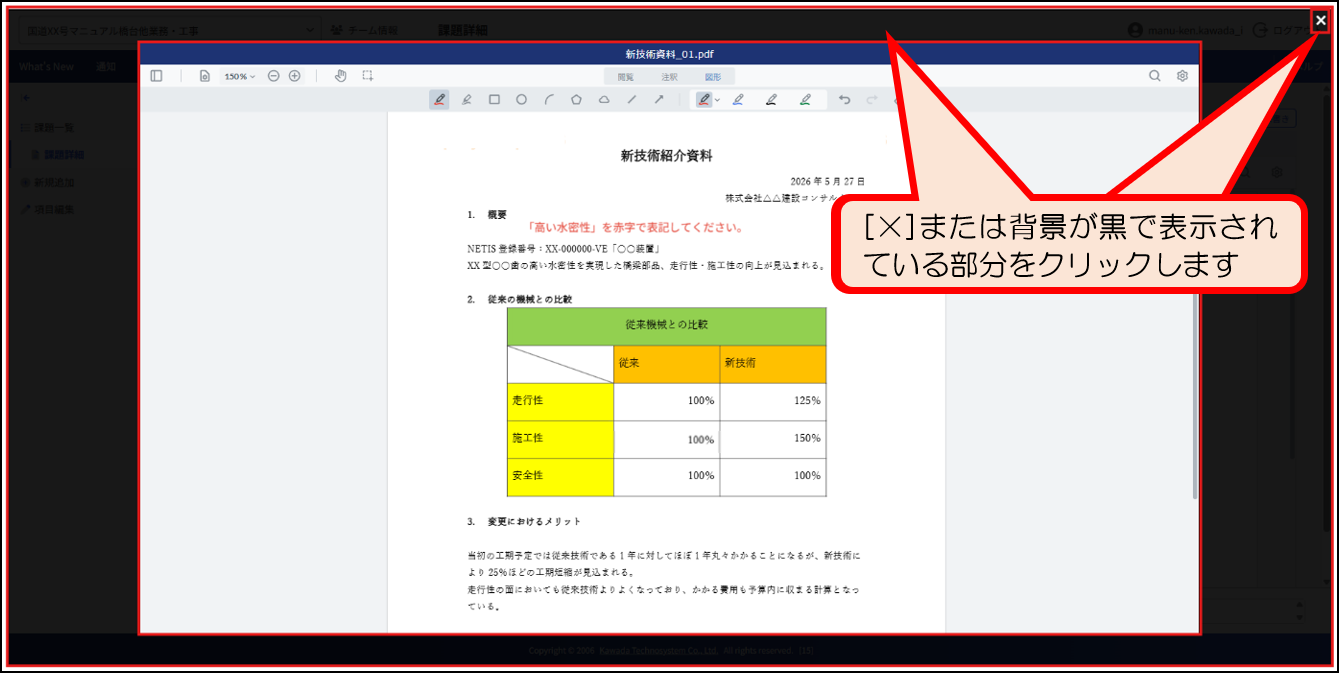Image resolution: width=1339 pixels, height=673 pixels.
Task: Expand the red pen style dropdown arrow
Action: click(717, 100)
